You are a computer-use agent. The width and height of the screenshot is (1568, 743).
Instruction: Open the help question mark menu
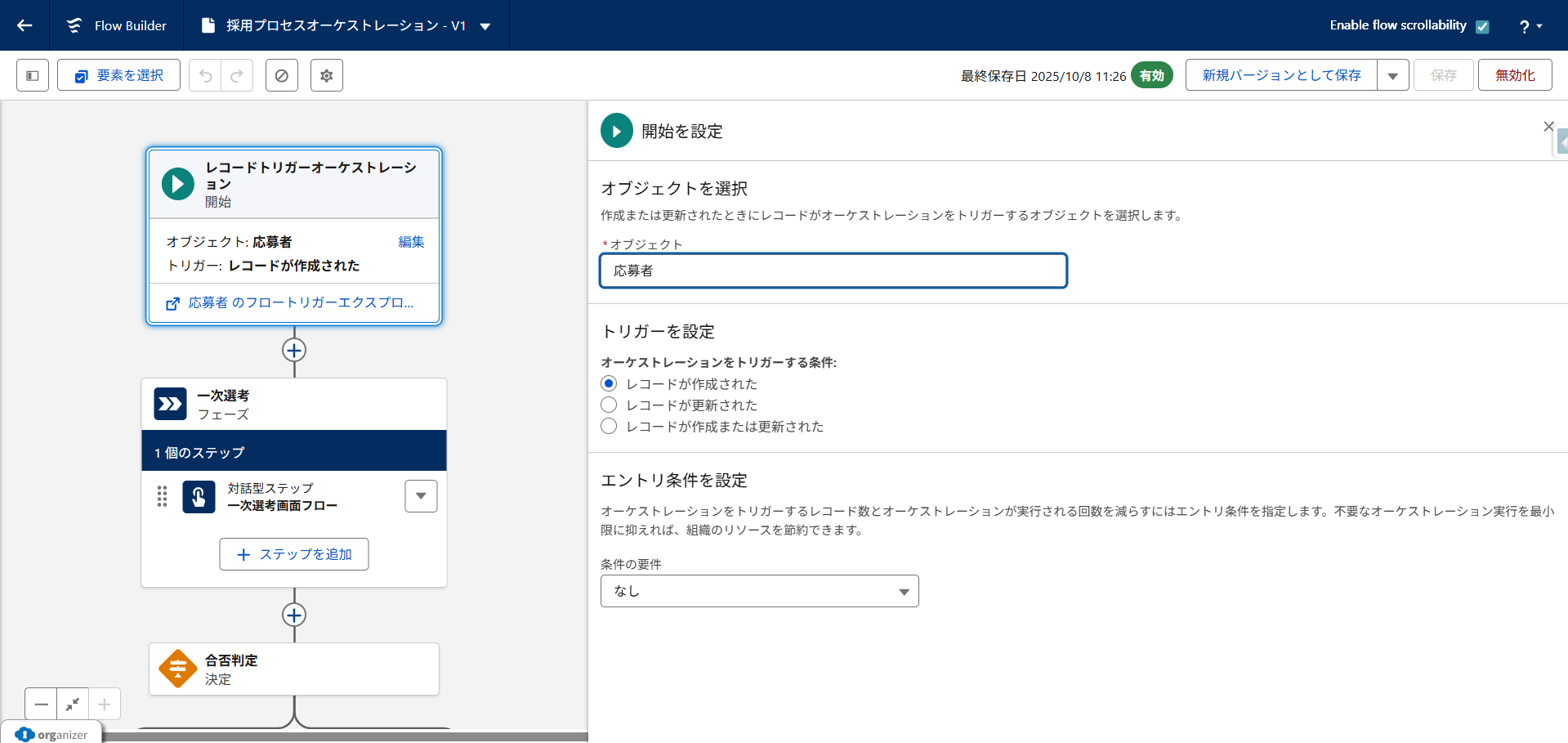[x=1530, y=26]
